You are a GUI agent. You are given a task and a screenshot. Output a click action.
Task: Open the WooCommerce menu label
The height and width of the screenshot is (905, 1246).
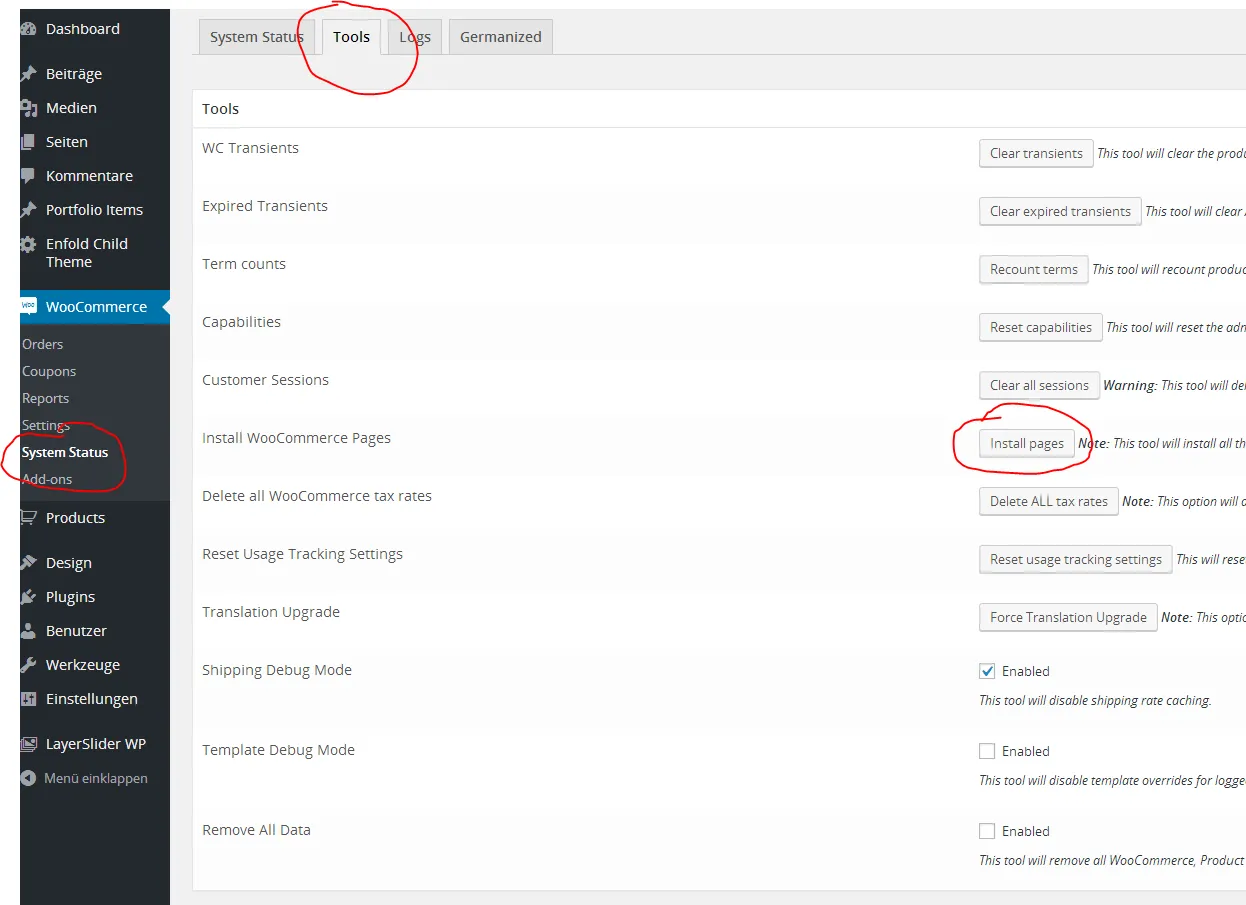pos(96,307)
